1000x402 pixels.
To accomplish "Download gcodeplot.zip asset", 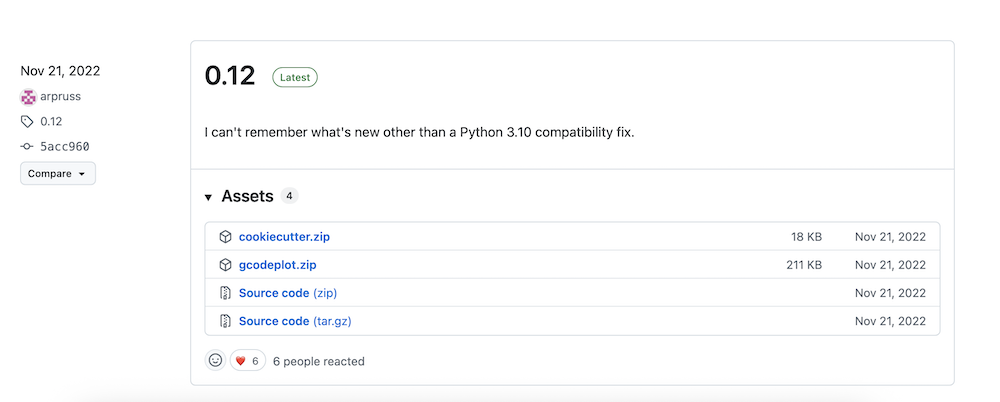I will pos(277,265).
